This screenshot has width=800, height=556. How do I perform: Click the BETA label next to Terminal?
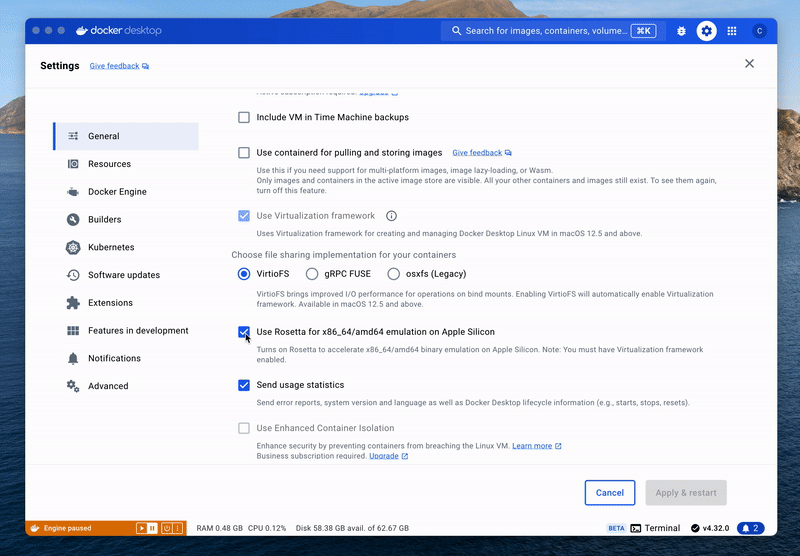[616, 528]
